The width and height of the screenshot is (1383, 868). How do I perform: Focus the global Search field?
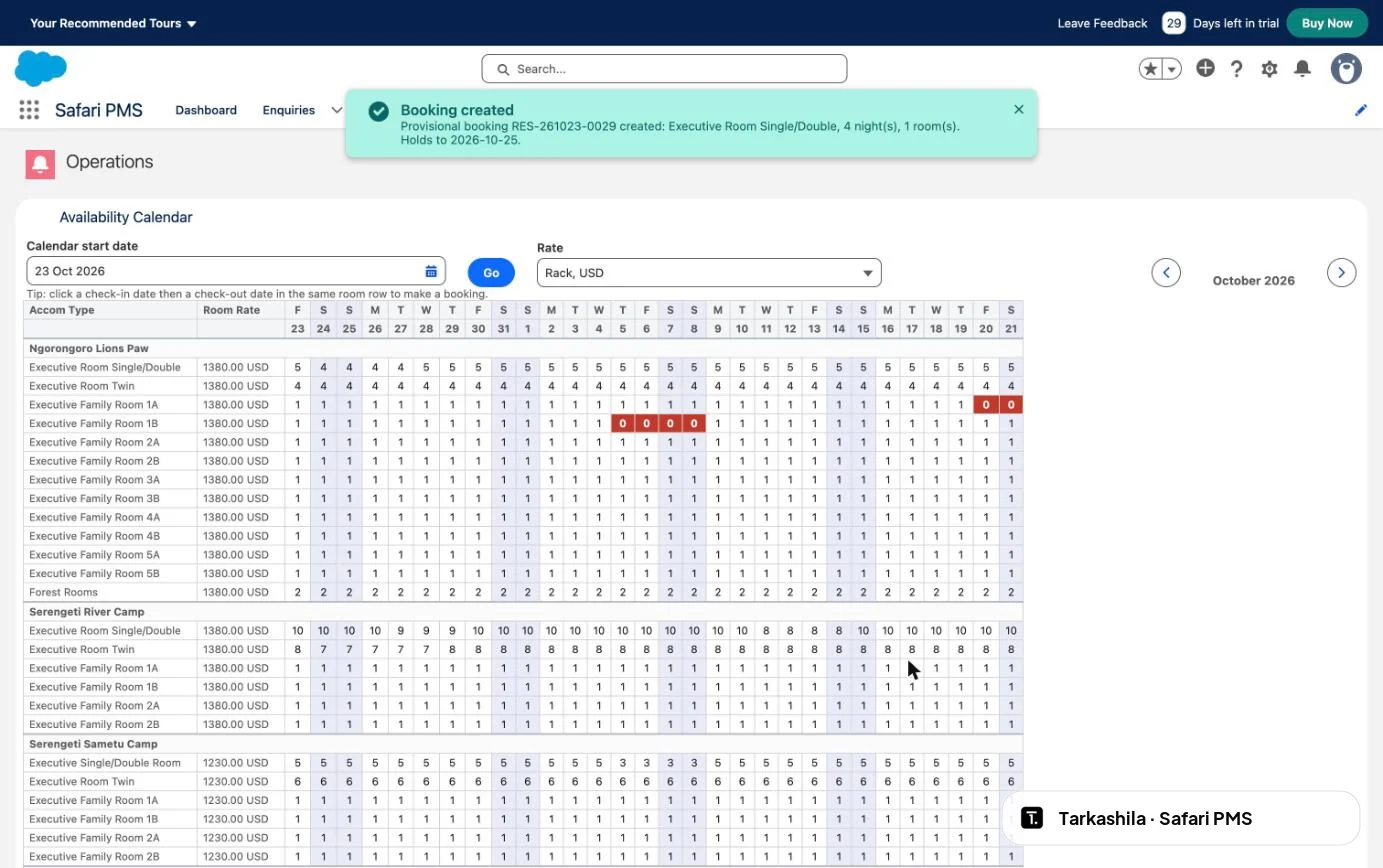664,69
